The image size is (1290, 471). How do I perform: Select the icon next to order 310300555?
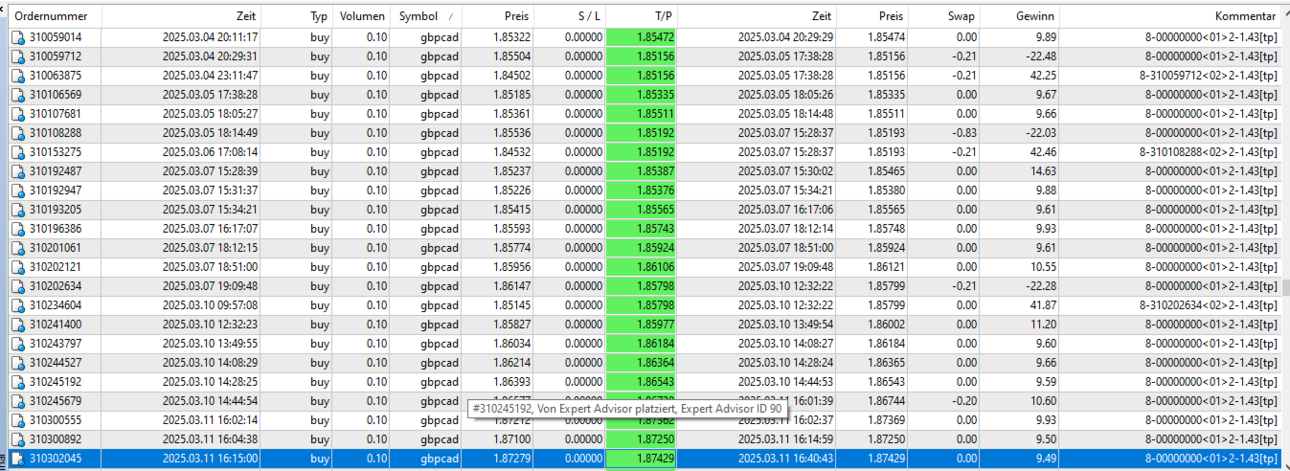tap(18, 420)
